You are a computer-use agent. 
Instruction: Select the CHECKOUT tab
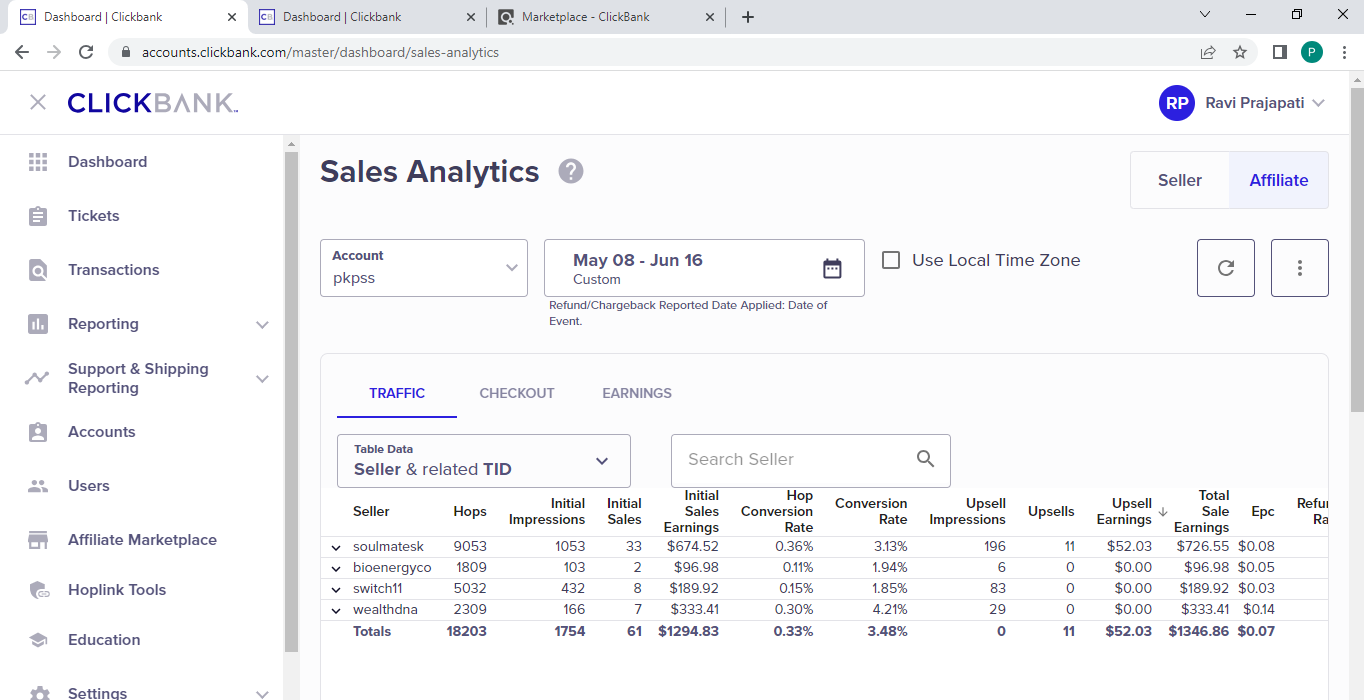coord(517,393)
